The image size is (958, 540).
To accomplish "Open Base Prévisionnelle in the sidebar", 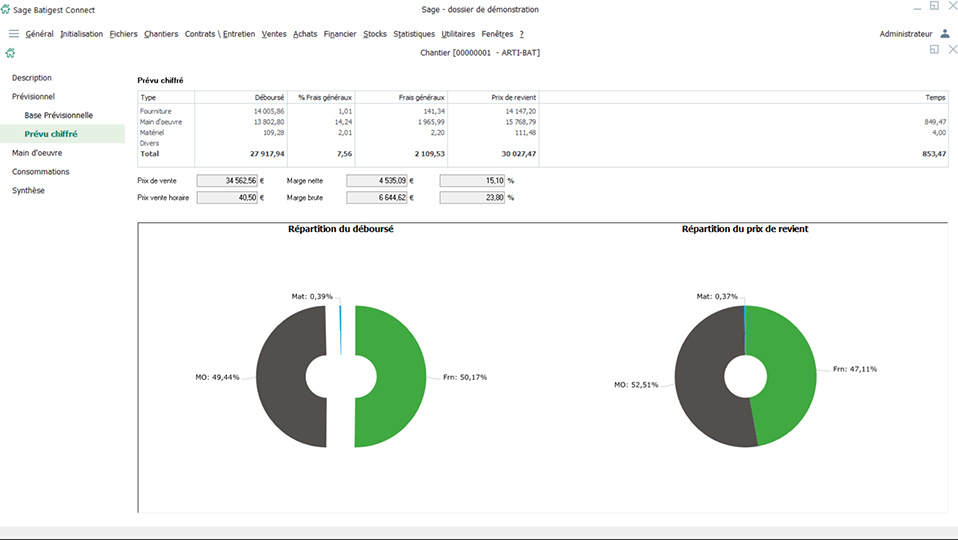I will pos(59,115).
